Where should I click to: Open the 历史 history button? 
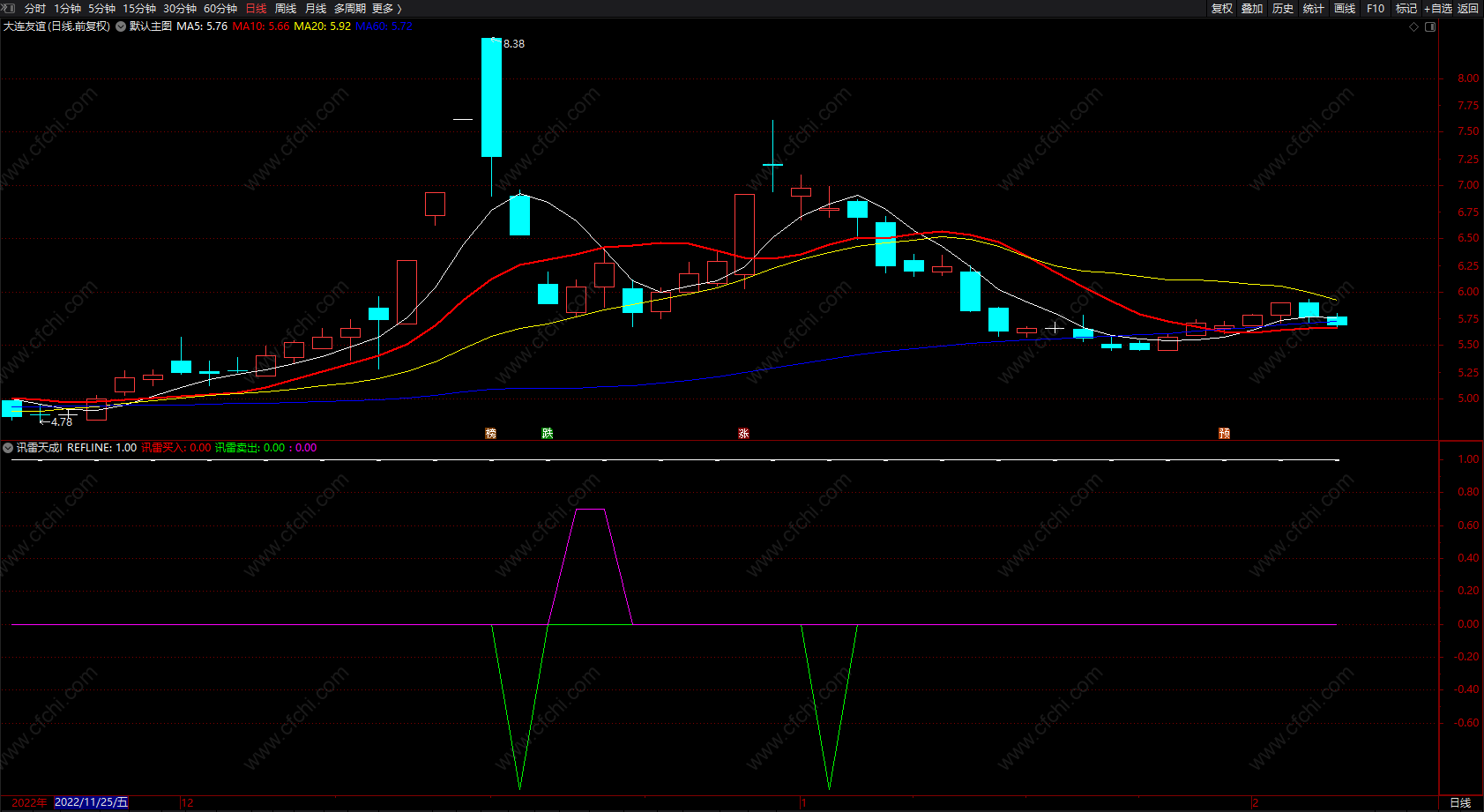(1283, 9)
